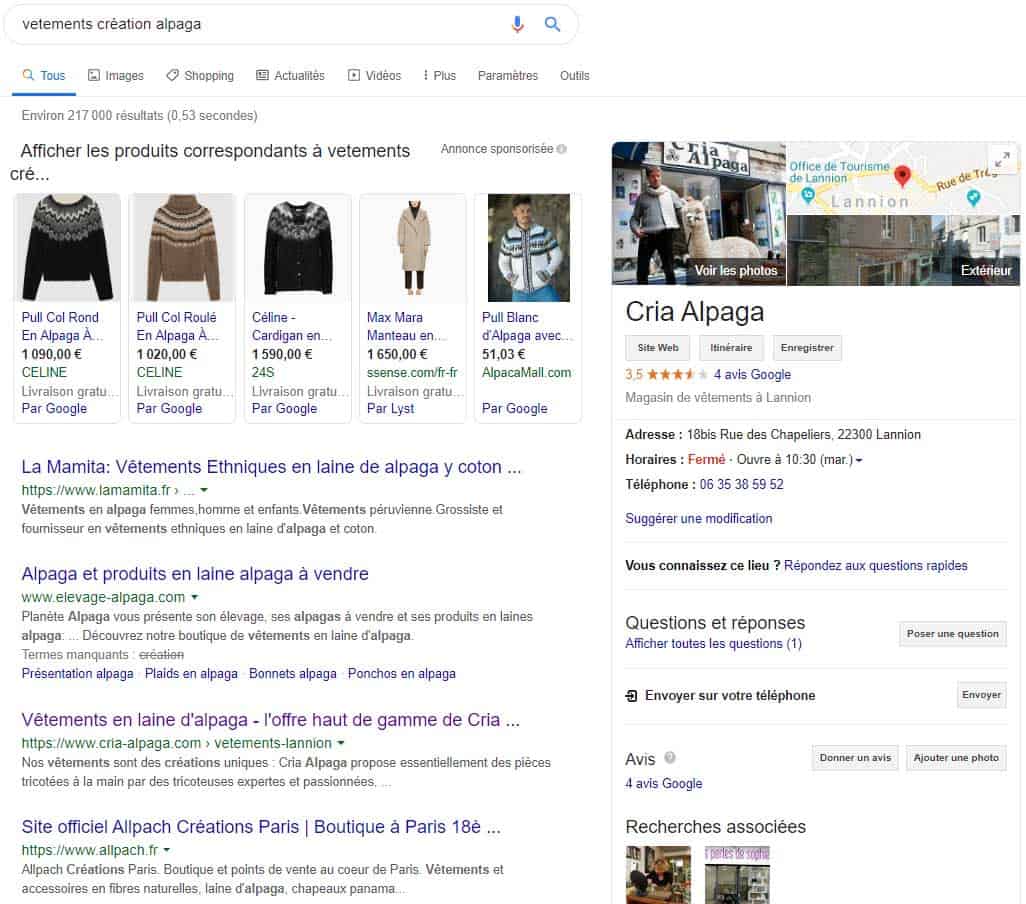Click the Bonnets alpaga sitelink
This screenshot has height=904, width=1026.
[x=292, y=674]
